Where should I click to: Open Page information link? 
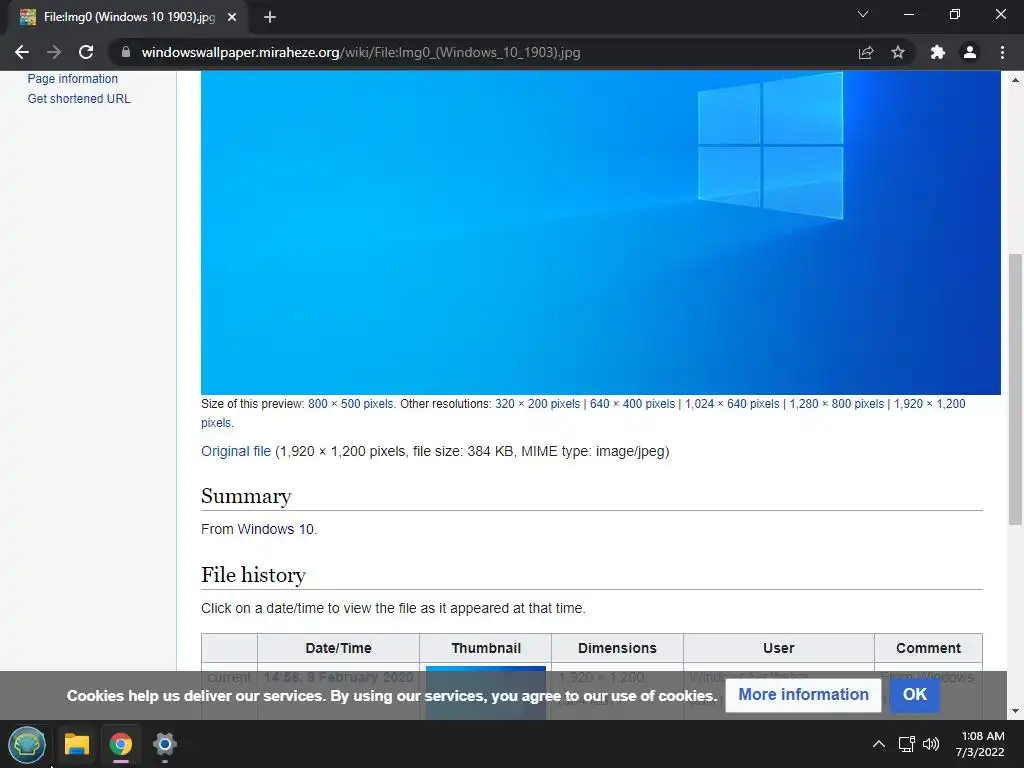point(72,78)
